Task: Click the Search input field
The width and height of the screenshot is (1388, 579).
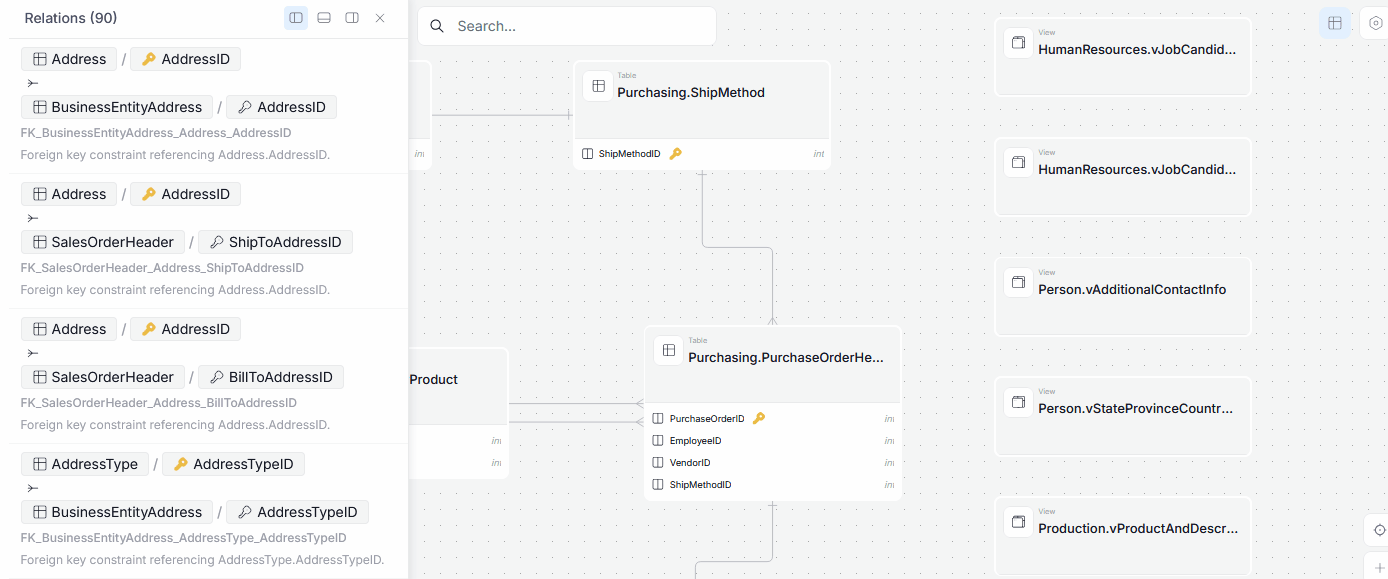Action: [567, 26]
